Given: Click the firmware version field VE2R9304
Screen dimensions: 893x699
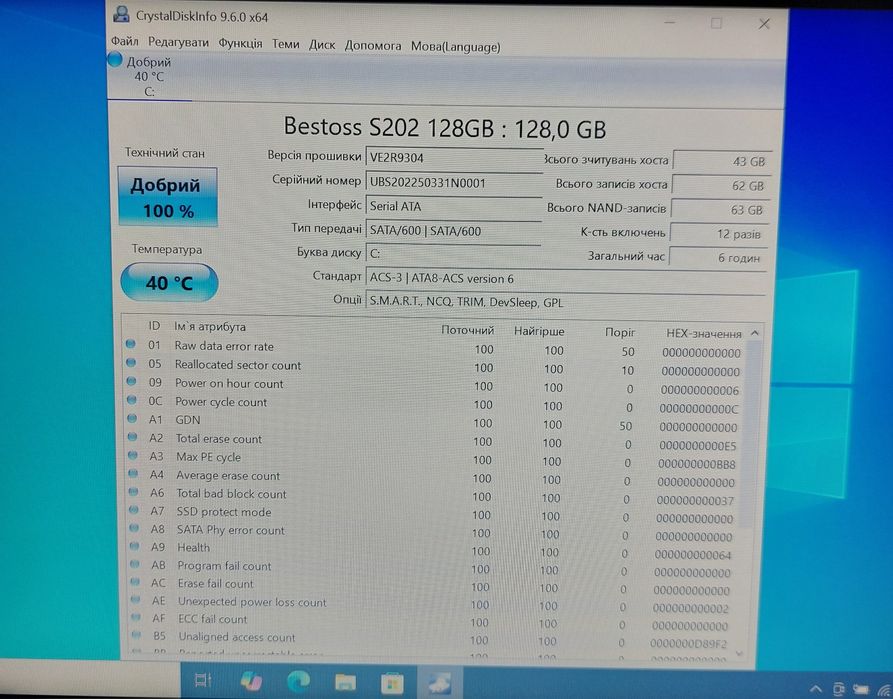Looking at the screenshot, I should tap(453, 158).
